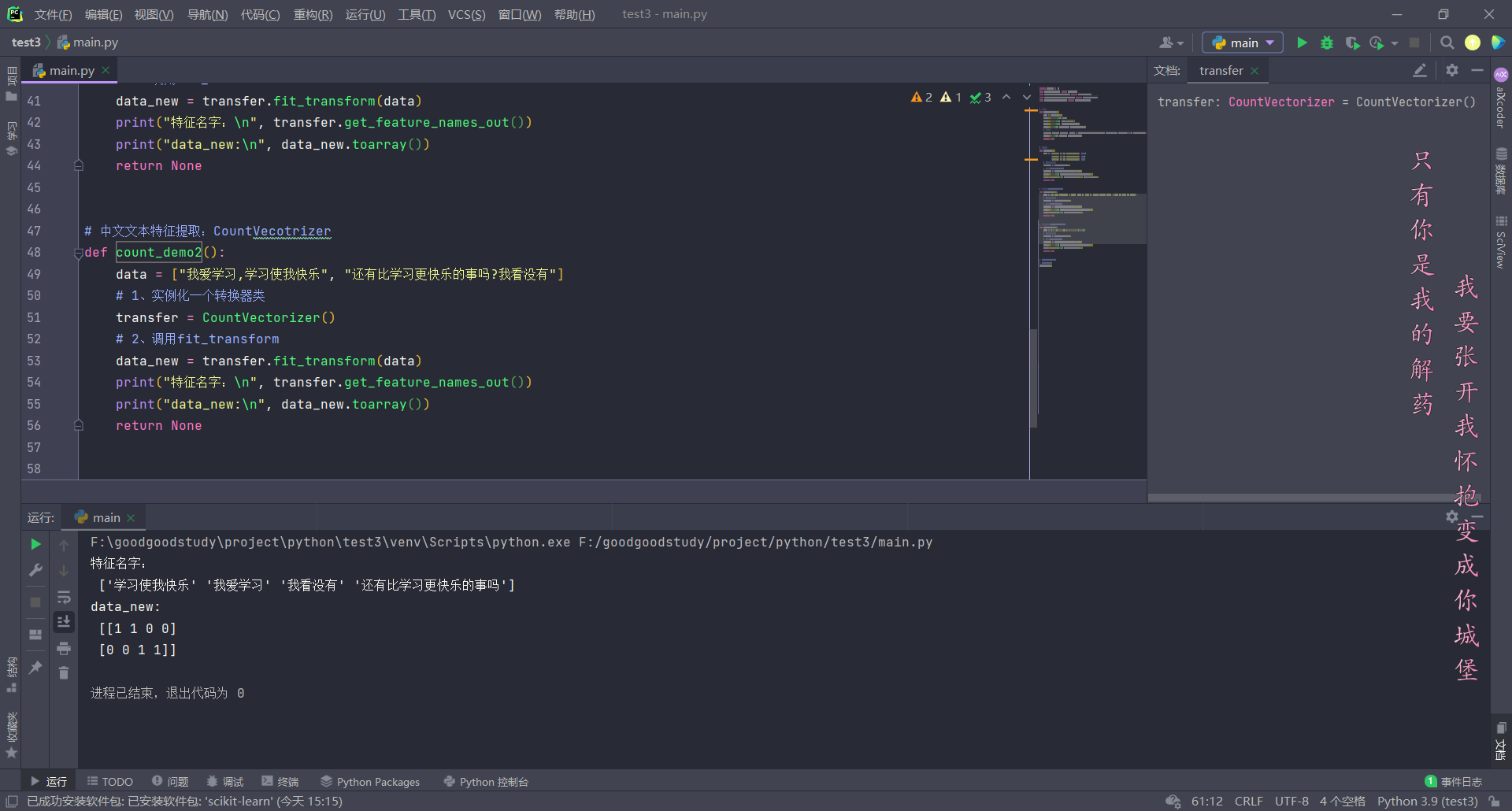This screenshot has width=1512, height=811.
Task: Open the 导航(N) menu
Action: tap(207, 14)
